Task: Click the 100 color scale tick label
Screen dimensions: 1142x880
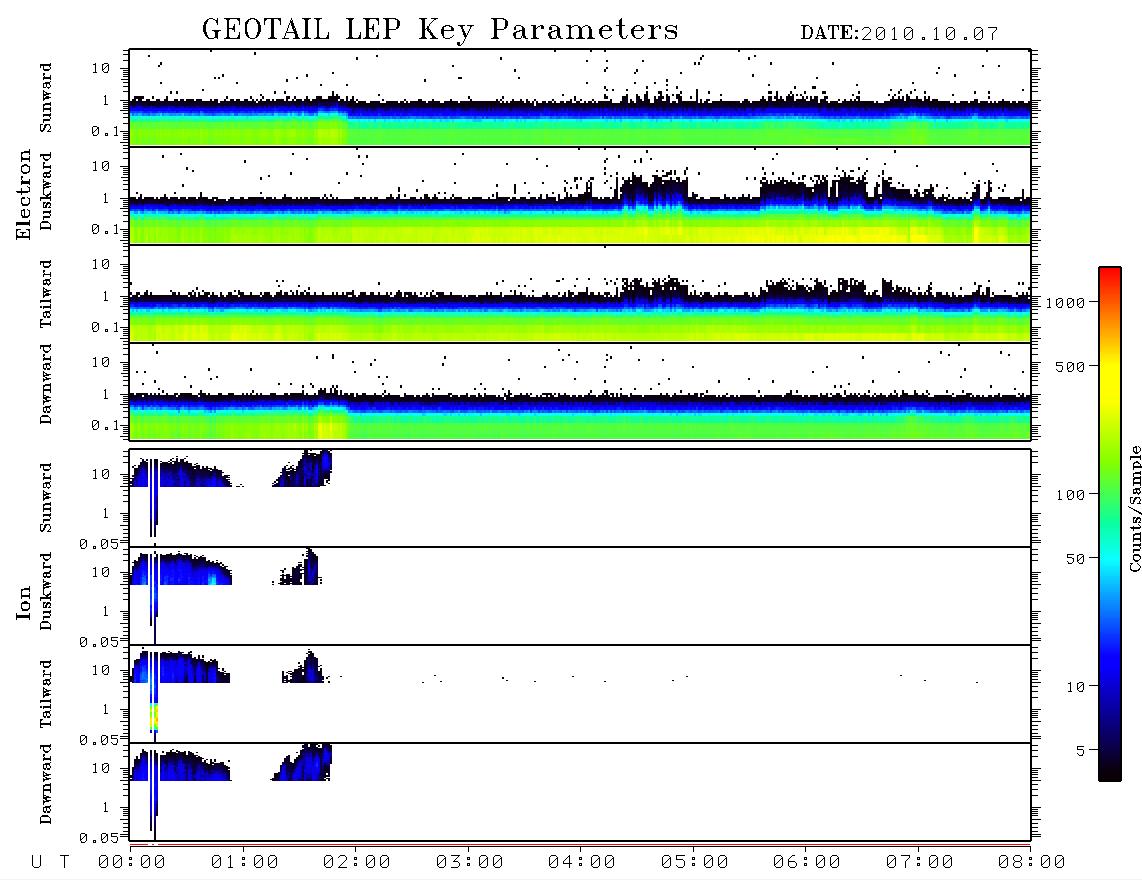Action: coord(1070,495)
